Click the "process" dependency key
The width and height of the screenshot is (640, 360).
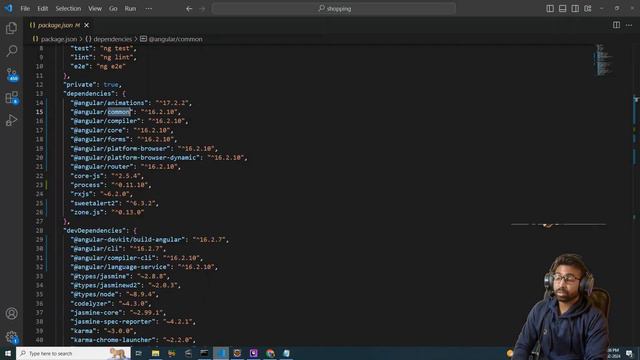[87, 185]
